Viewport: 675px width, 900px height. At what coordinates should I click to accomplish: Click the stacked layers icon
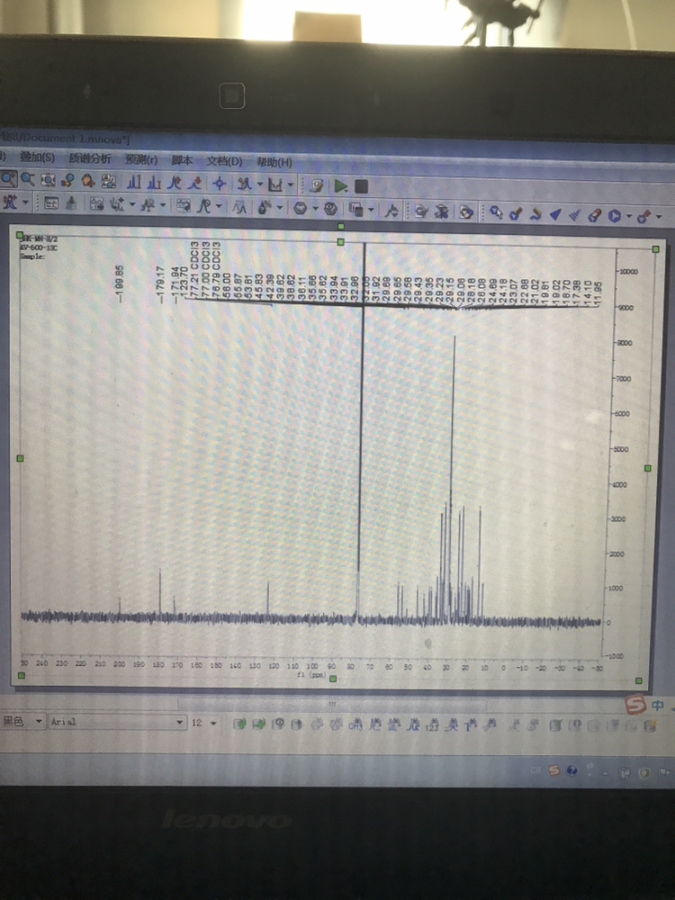[356, 210]
